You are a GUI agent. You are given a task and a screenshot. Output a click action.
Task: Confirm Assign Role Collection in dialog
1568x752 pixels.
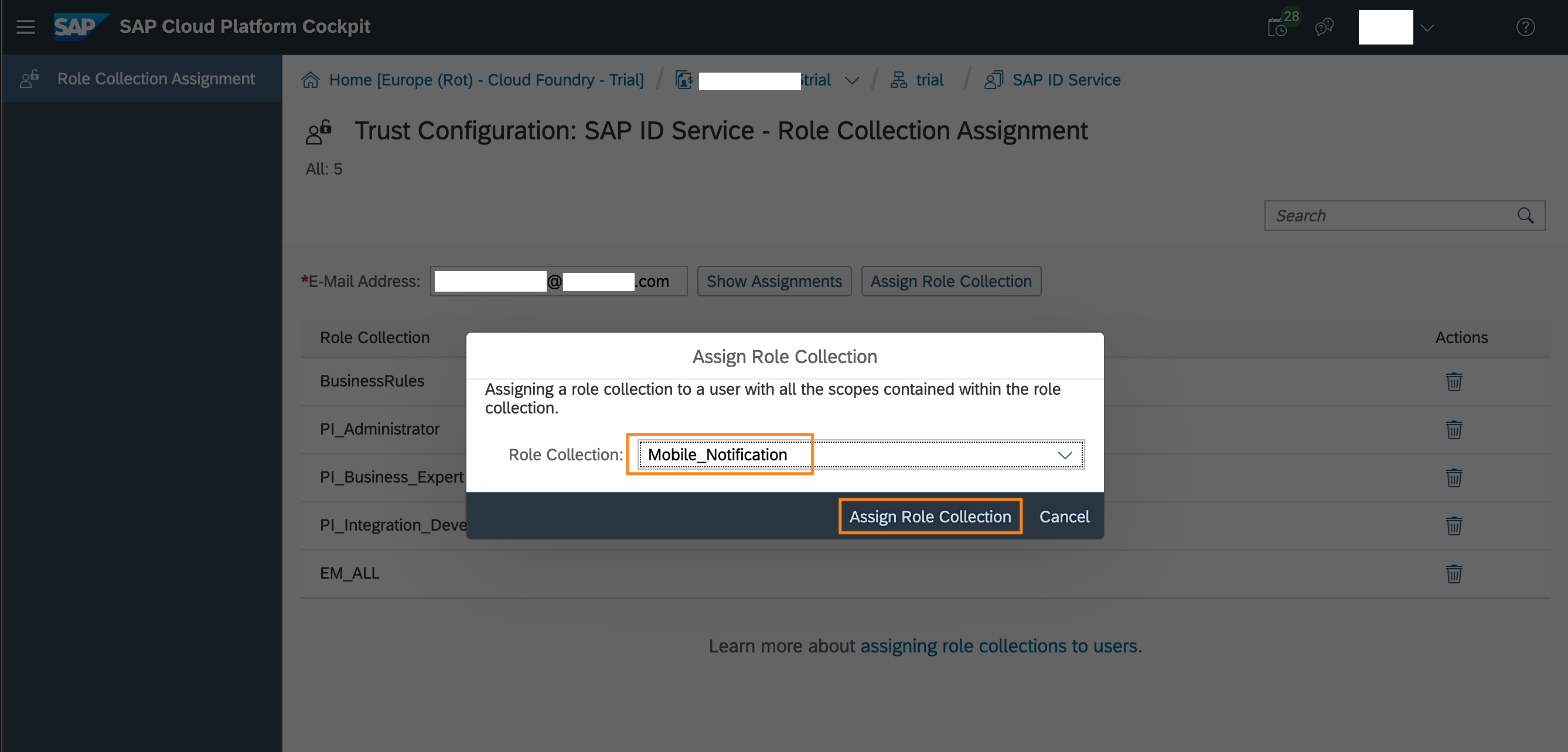point(930,517)
